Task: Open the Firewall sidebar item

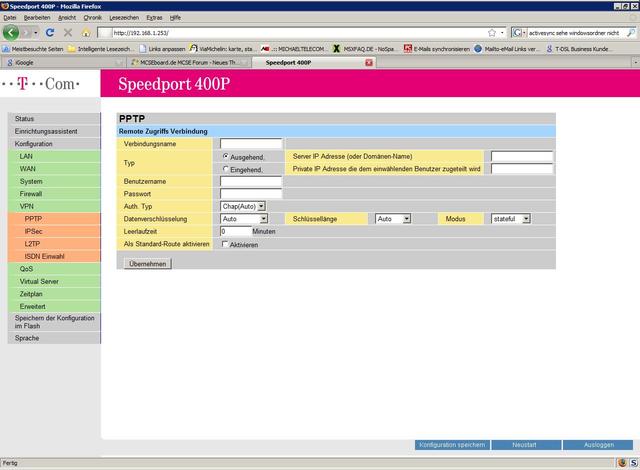Action: [x=54, y=194]
